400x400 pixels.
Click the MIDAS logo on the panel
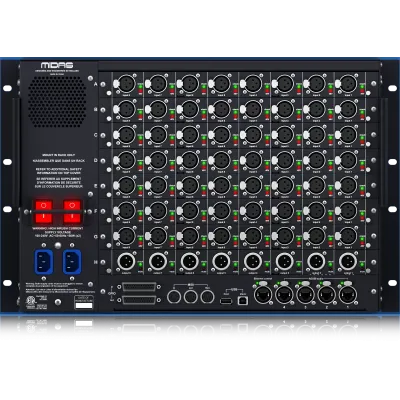pos(57,65)
